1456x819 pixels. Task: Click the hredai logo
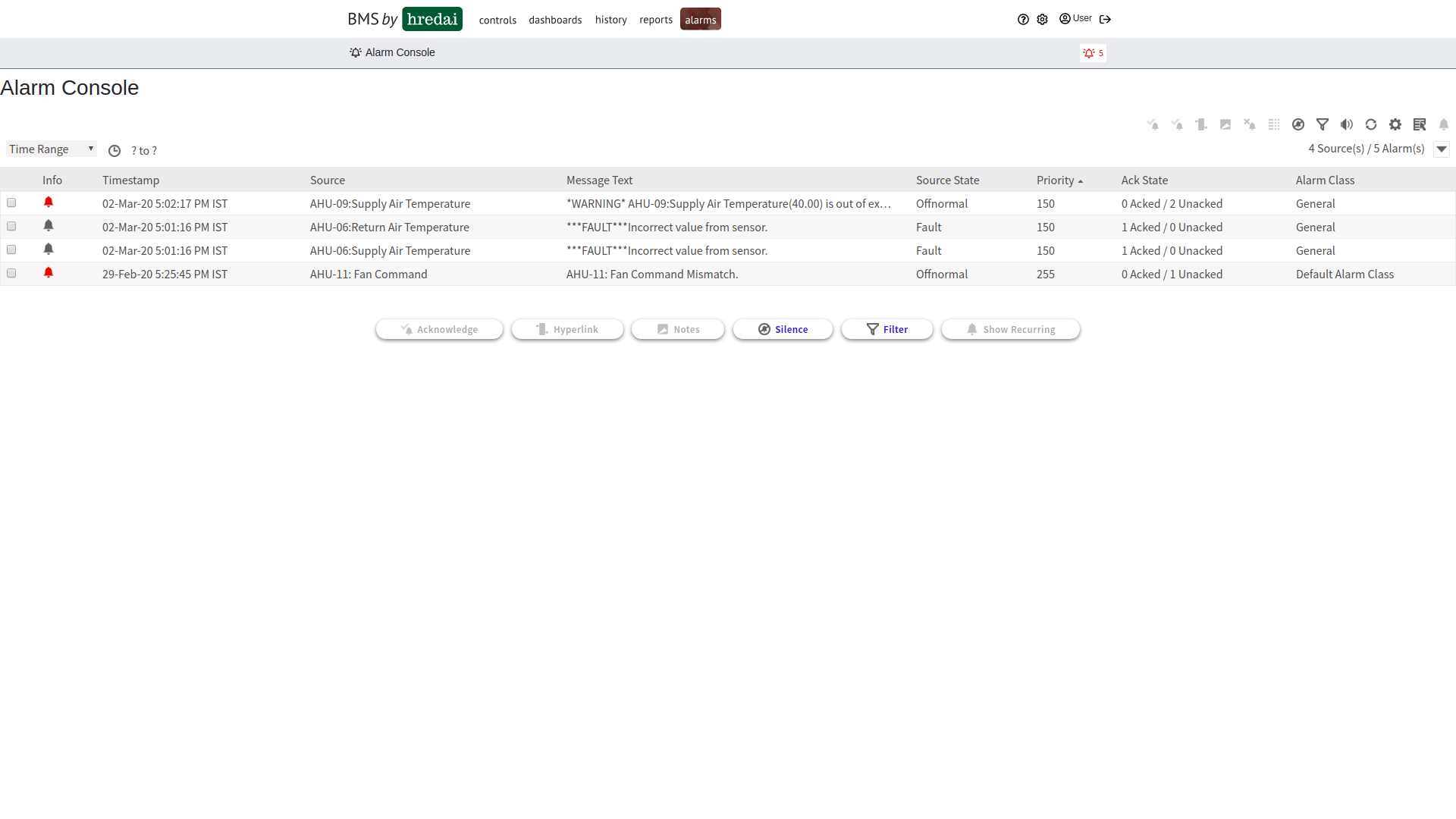432,19
